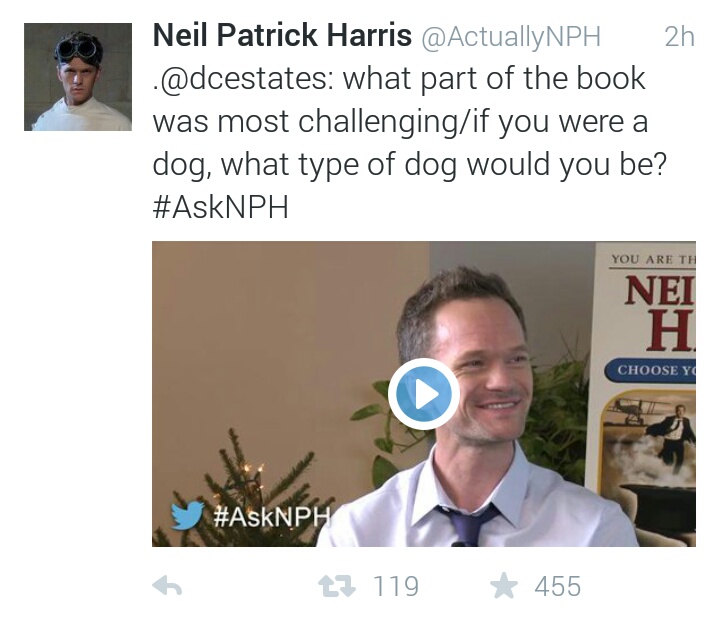Click the 2h timestamp
720x617 pixels.
click(x=679, y=36)
